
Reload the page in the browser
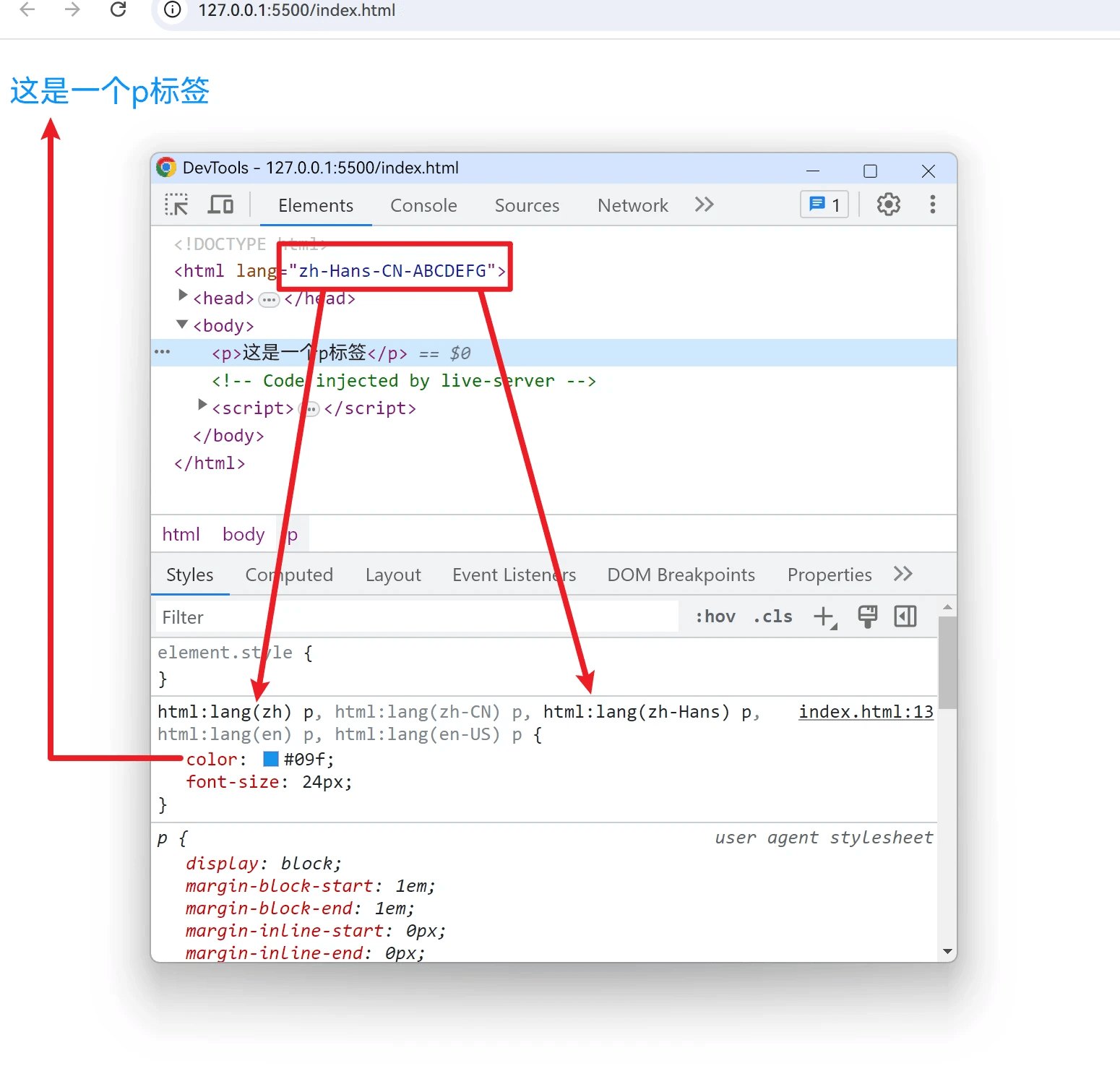(x=119, y=10)
